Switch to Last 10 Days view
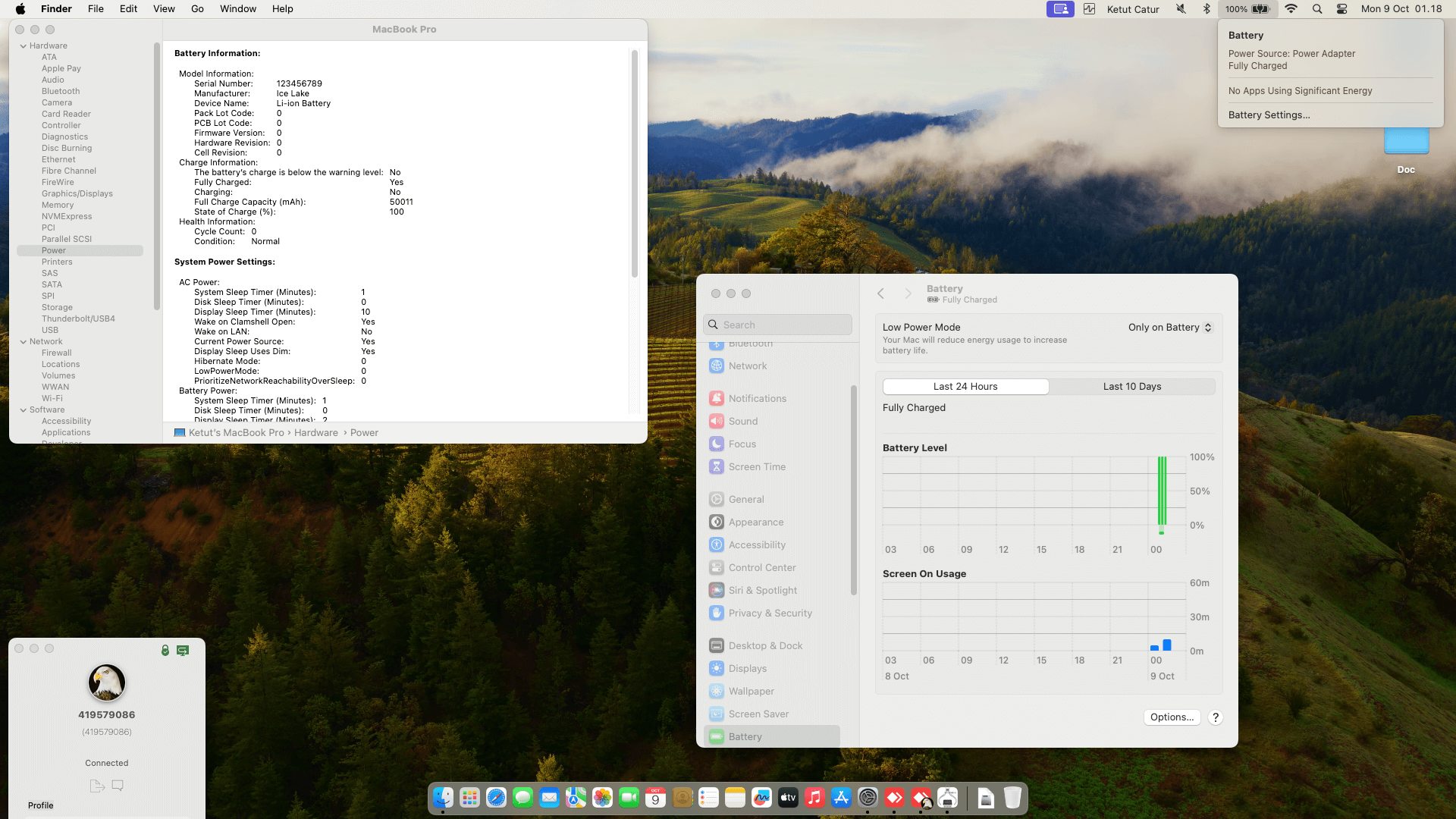Image resolution: width=1456 pixels, height=819 pixels. coord(1131,387)
